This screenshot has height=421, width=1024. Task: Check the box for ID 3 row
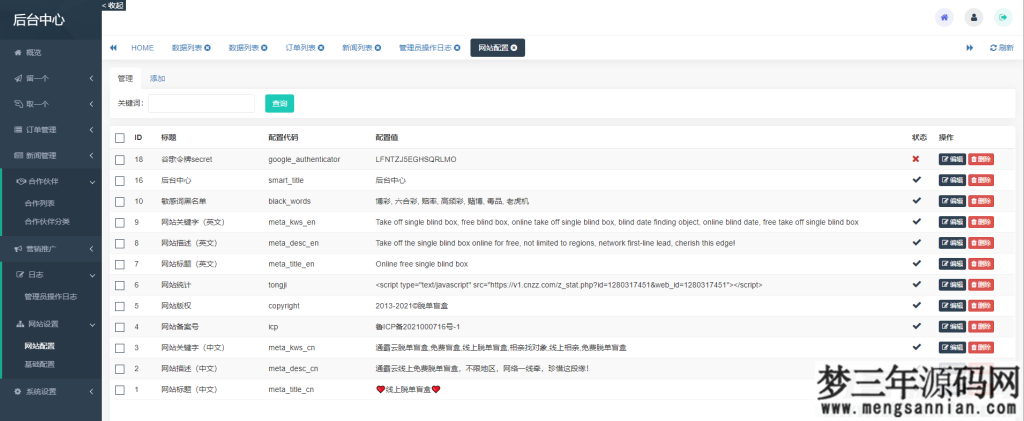tap(120, 348)
